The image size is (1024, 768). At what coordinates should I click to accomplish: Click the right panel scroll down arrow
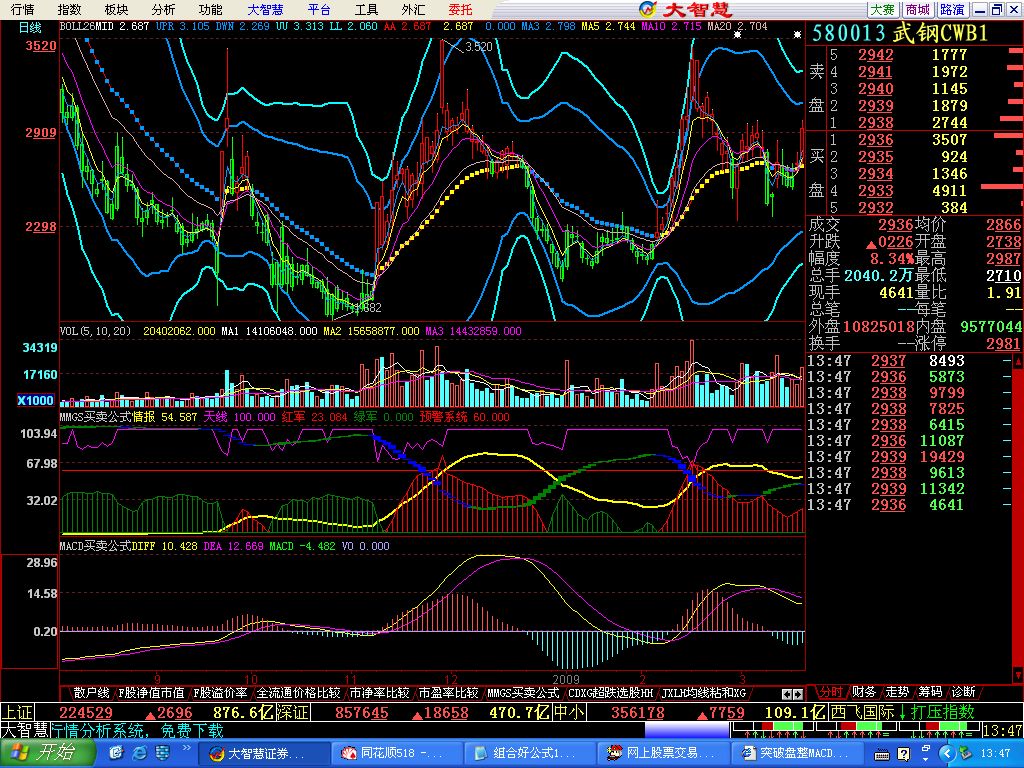[1017, 674]
